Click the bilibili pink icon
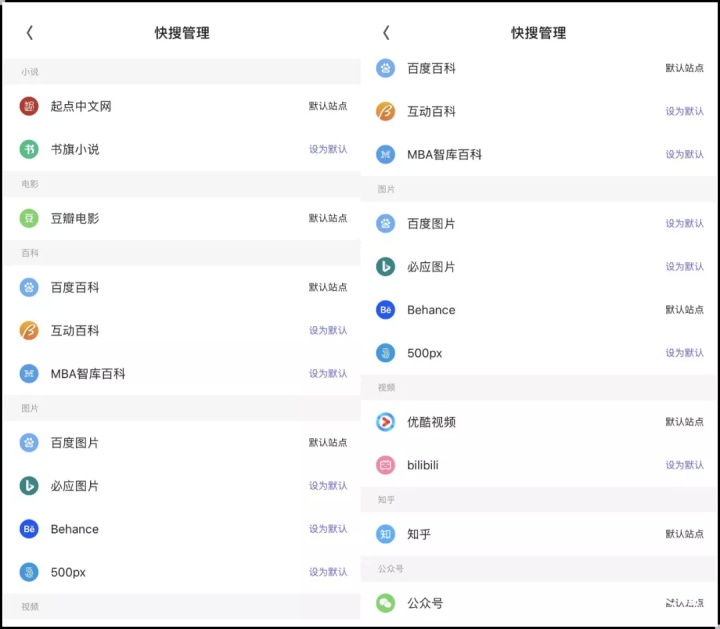This screenshot has width=720, height=629. (x=386, y=465)
